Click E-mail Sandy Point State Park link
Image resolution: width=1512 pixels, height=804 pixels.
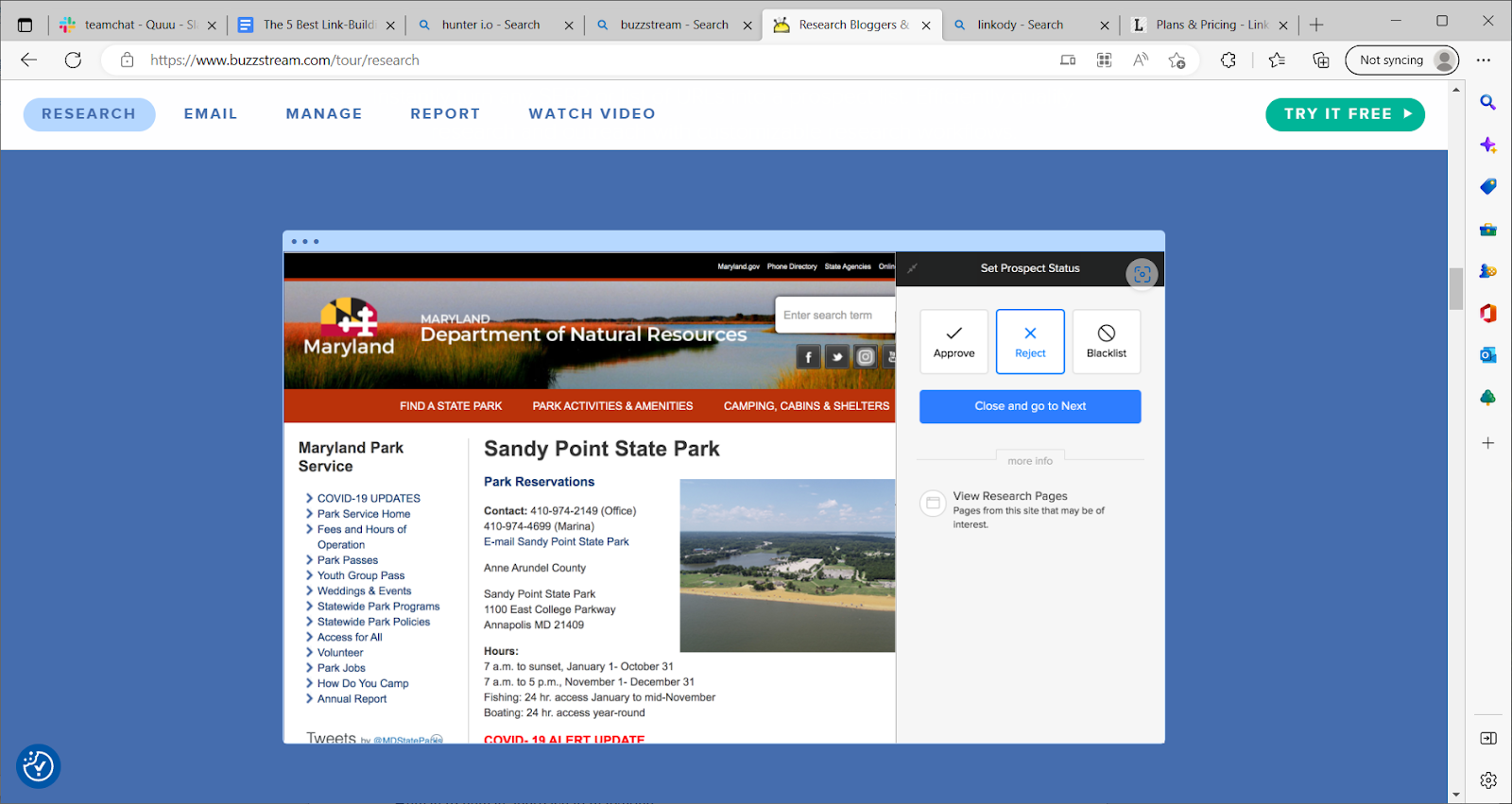556,542
